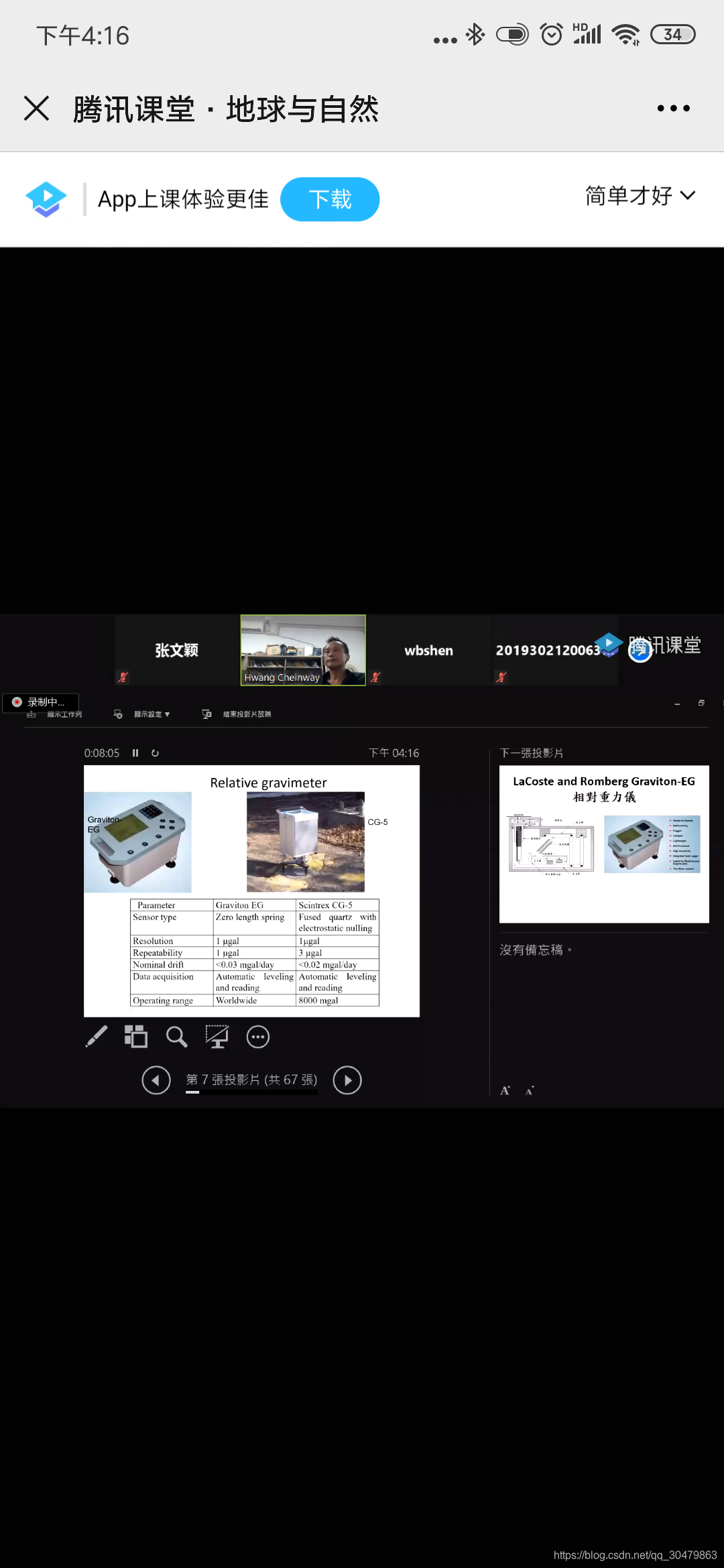Select the wbshen participant tile
The width and height of the screenshot is (724, 1568).
pos(429,650)
